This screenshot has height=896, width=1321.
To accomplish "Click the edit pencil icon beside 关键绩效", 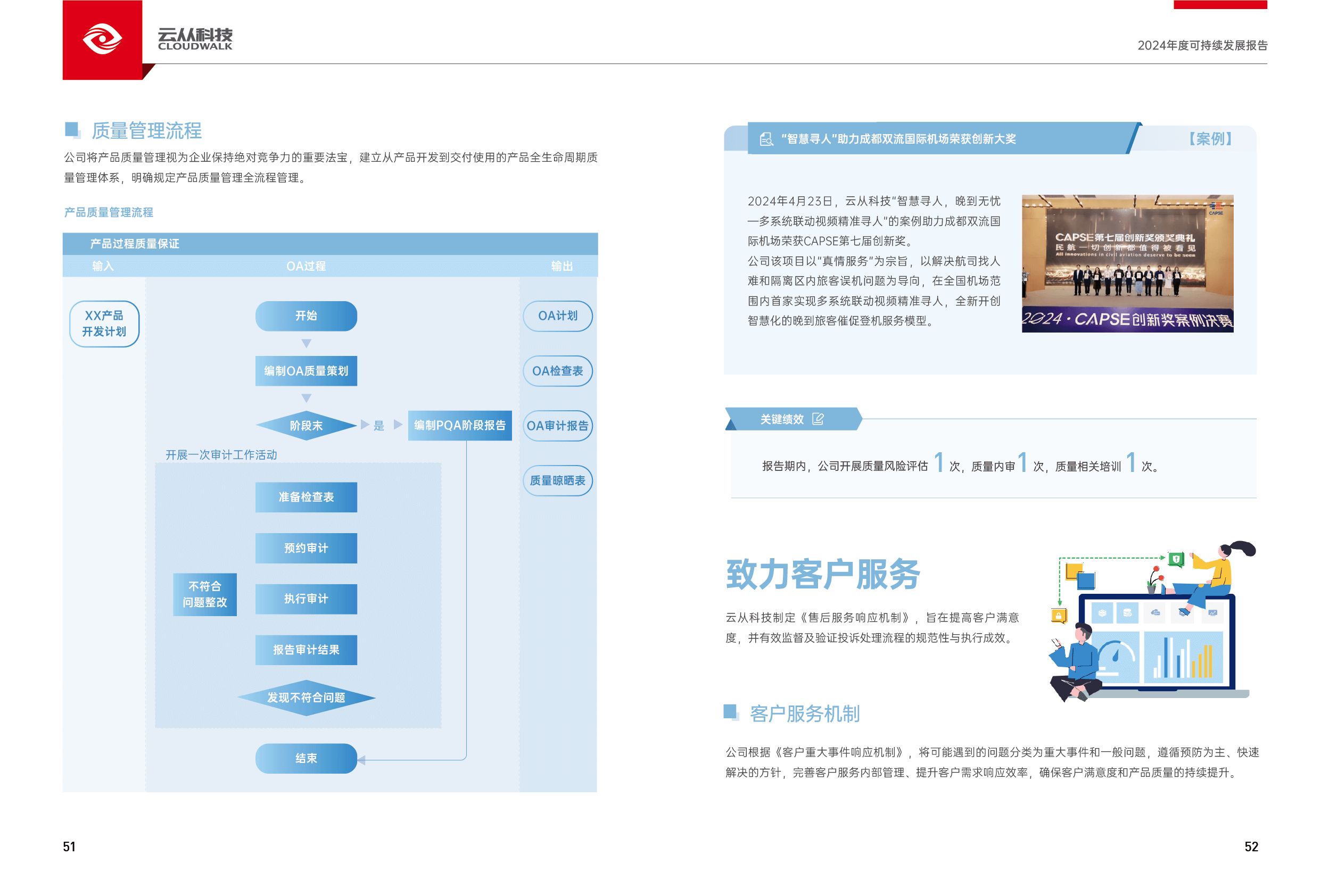I will click(818, 419).
